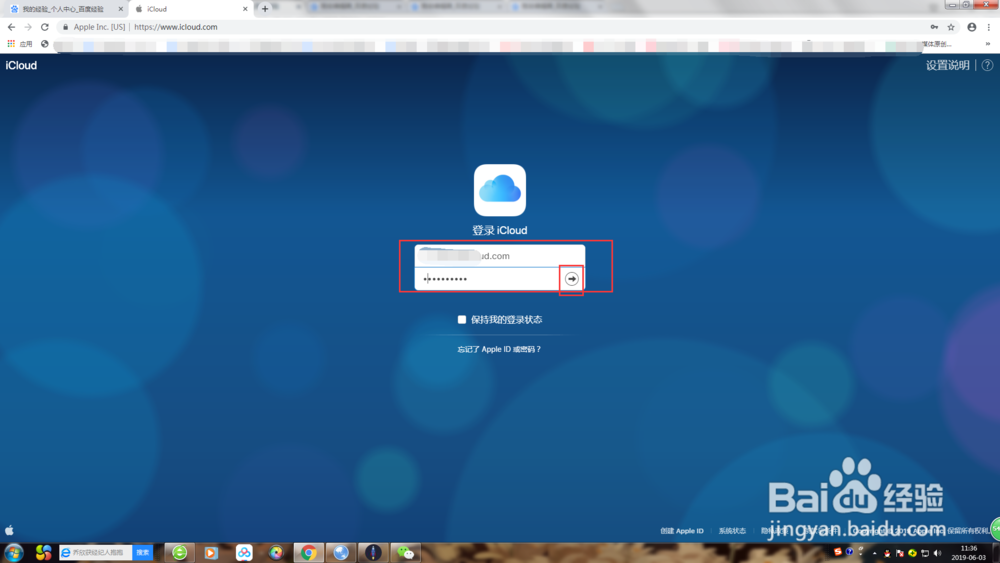The width and height of the screenshot is (1000, 563).
Task: Click 忘记了 Apple ID 或密码 link
Action: (x=499, y=349)
